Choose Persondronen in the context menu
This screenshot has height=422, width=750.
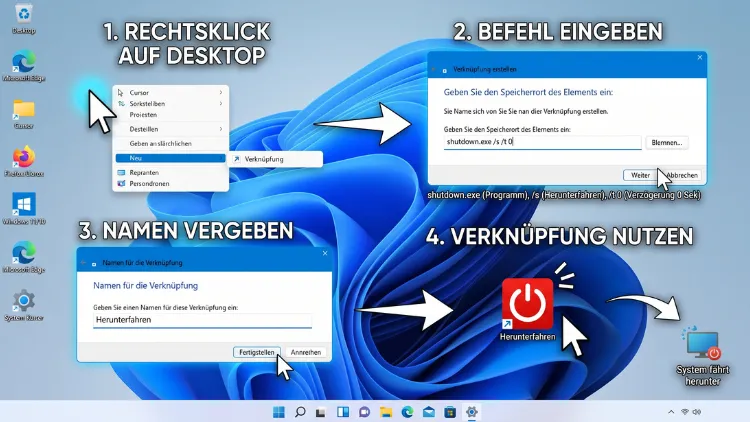[170, 183]
